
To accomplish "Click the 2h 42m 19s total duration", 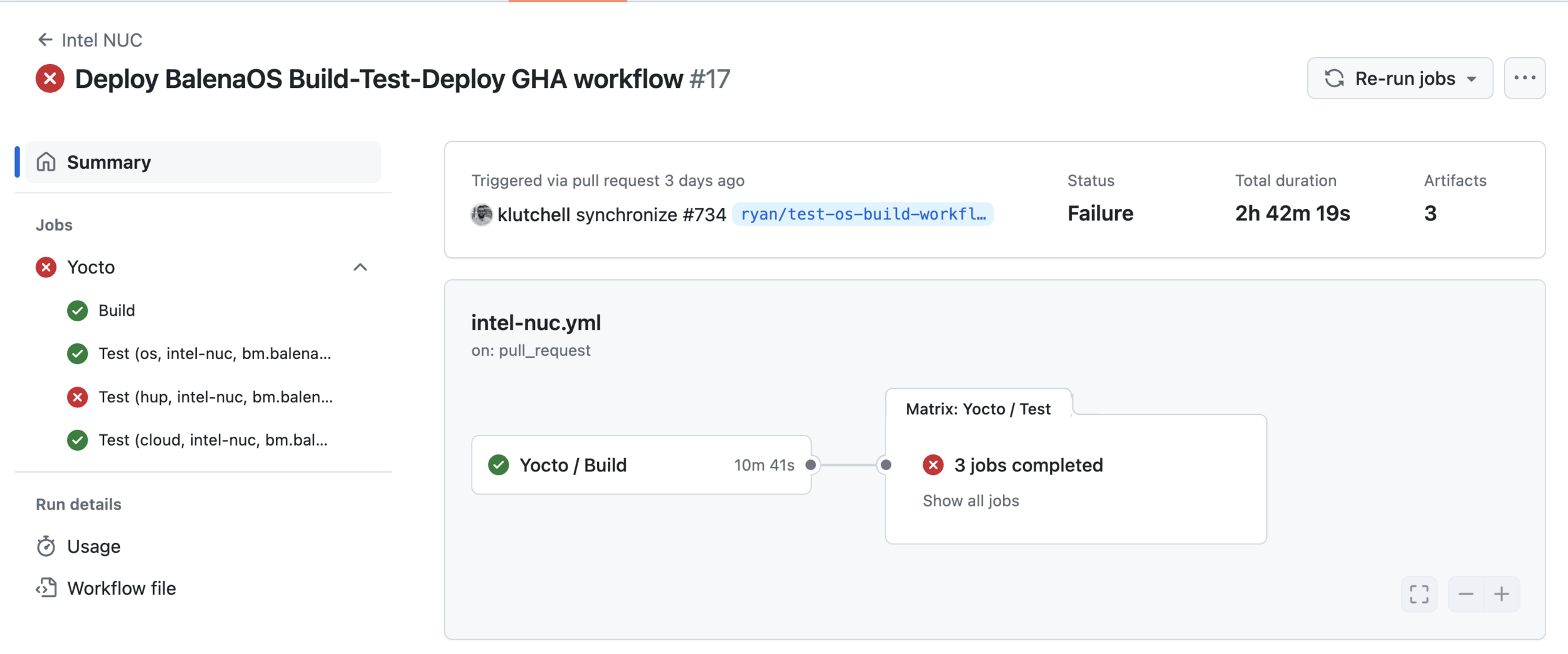I will tap(1292, 213).
